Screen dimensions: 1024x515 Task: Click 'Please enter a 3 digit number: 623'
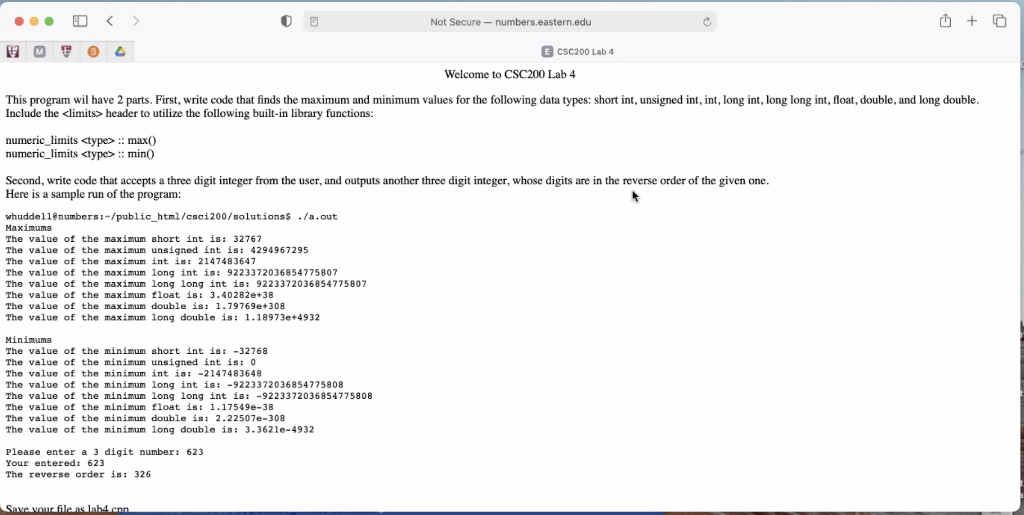(104, 452)
